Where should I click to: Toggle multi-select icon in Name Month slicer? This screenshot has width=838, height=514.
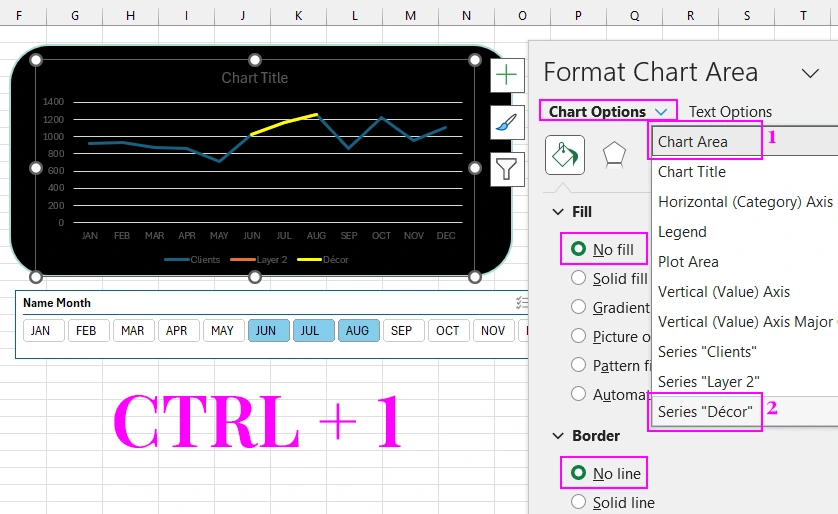coord(520,303)
